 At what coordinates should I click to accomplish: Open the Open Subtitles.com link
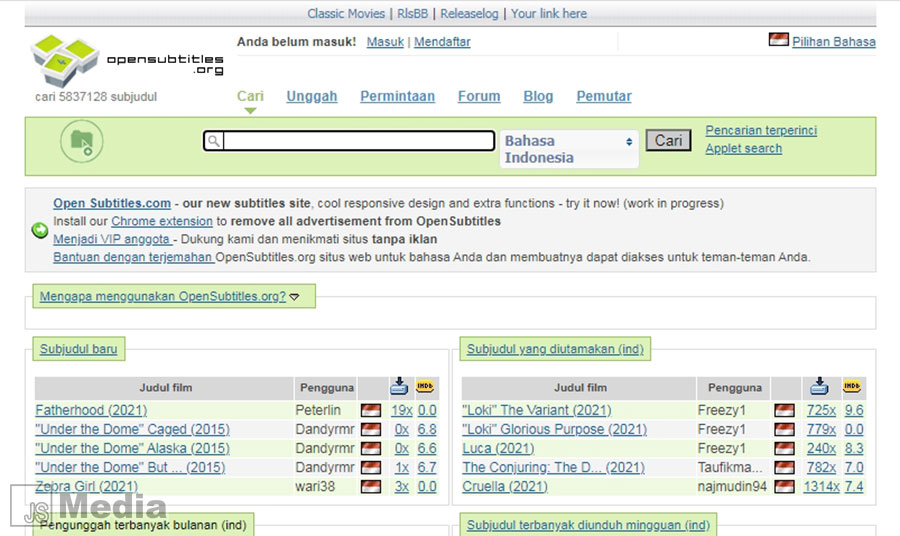click(112, 203)
